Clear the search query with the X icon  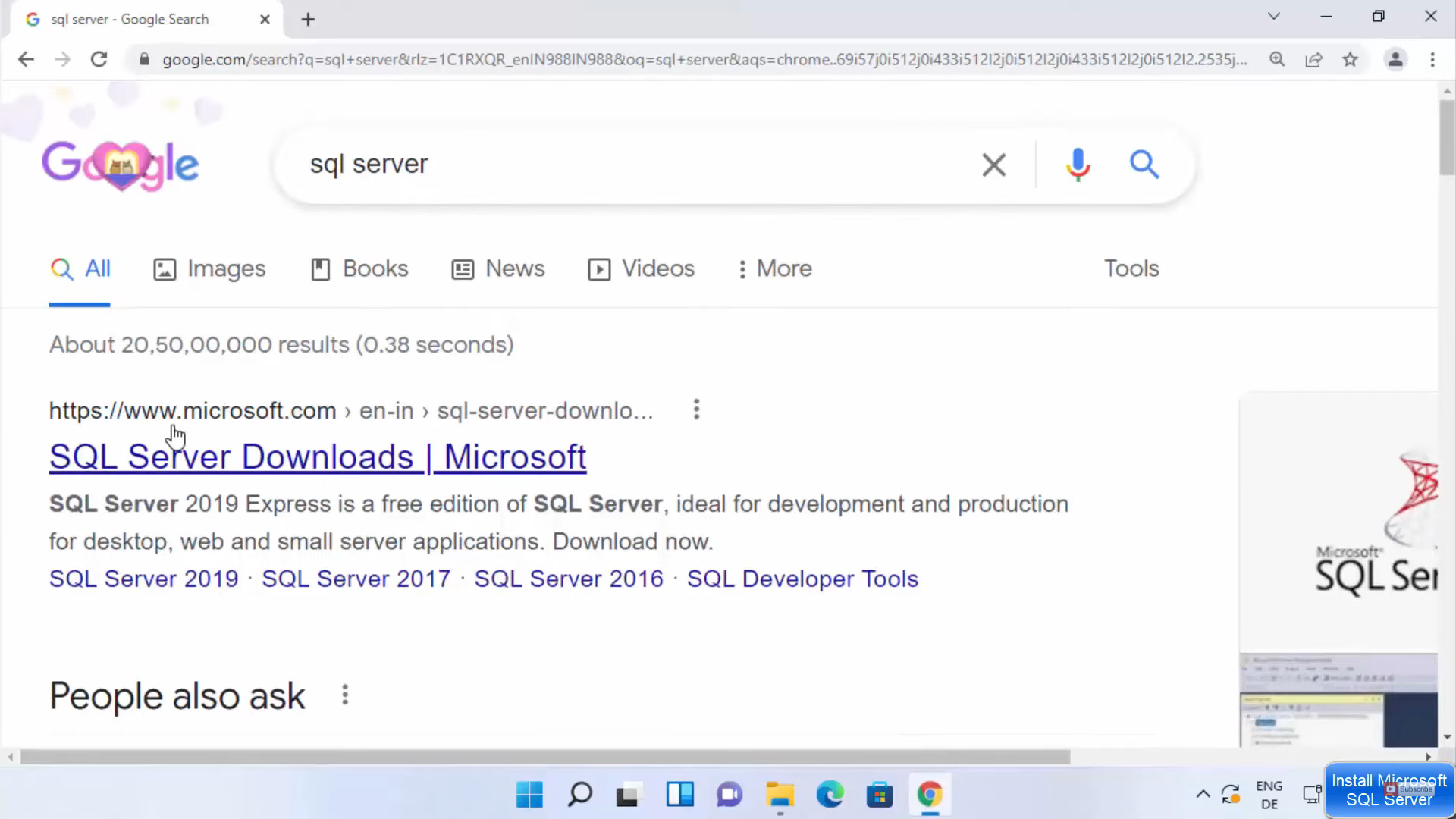click(x=993, y=165)
